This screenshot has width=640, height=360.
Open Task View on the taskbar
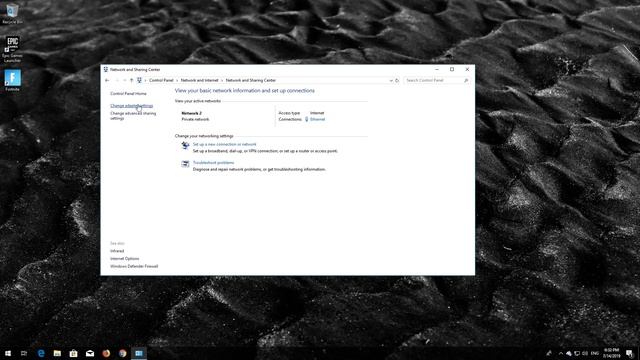(x=24, y=353)
